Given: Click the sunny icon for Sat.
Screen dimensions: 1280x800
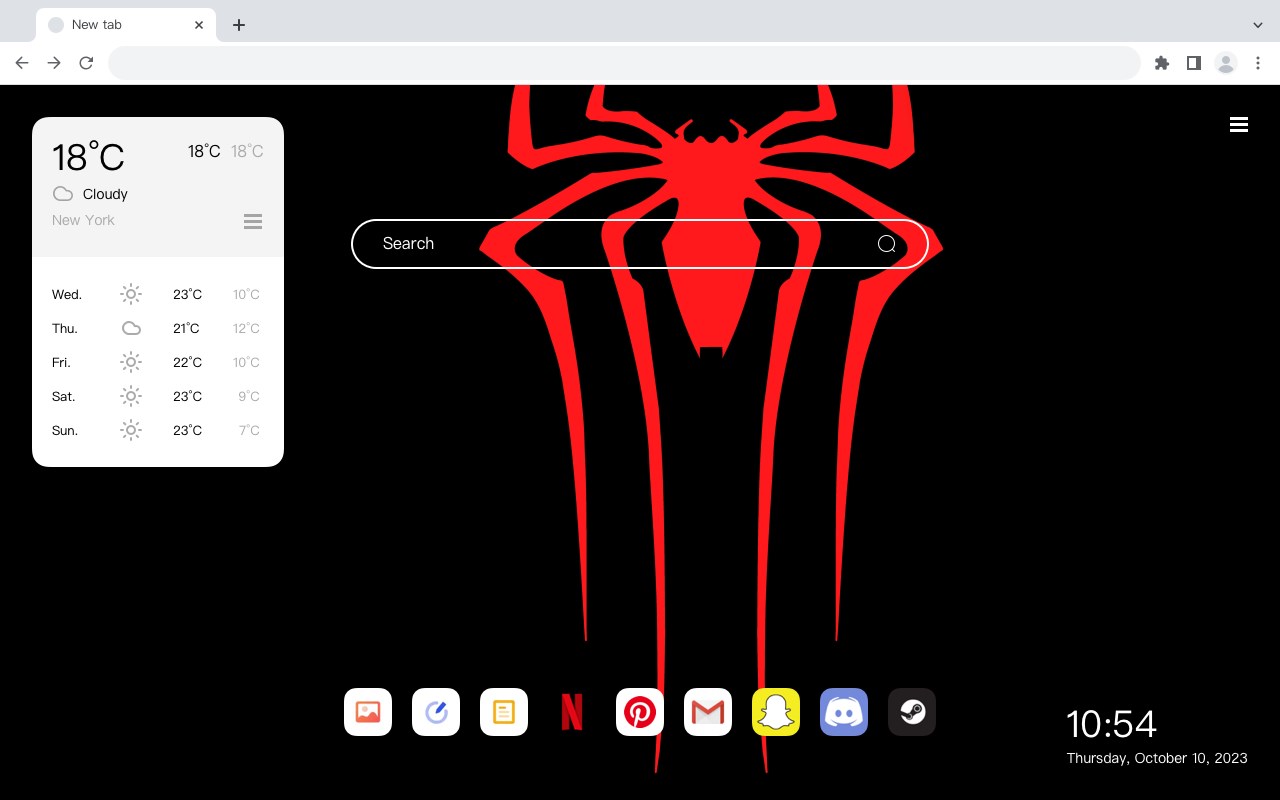Looking at the screenshot, I should [x=131, y=396].
